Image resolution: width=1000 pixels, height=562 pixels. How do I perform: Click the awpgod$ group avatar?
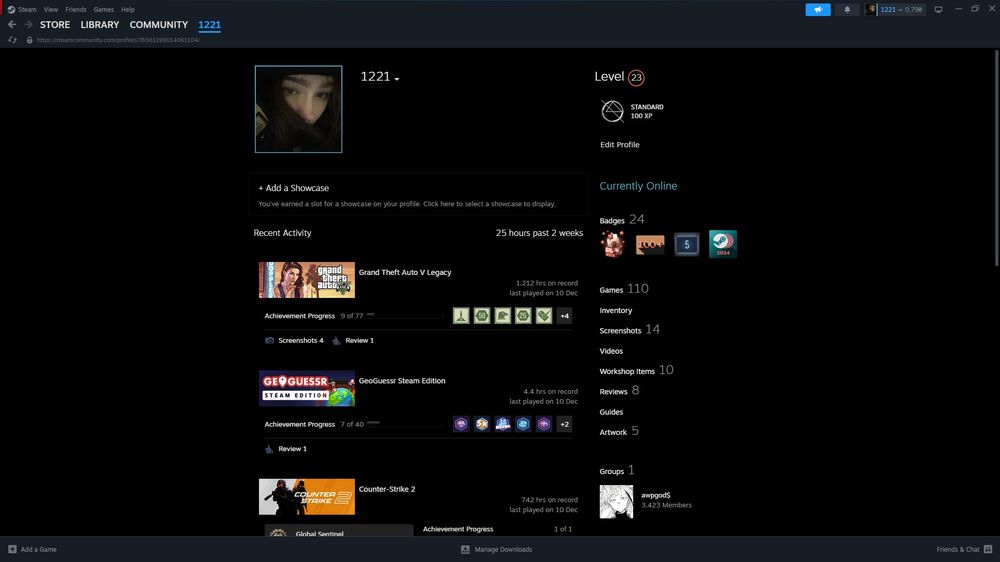click(616, 501)
